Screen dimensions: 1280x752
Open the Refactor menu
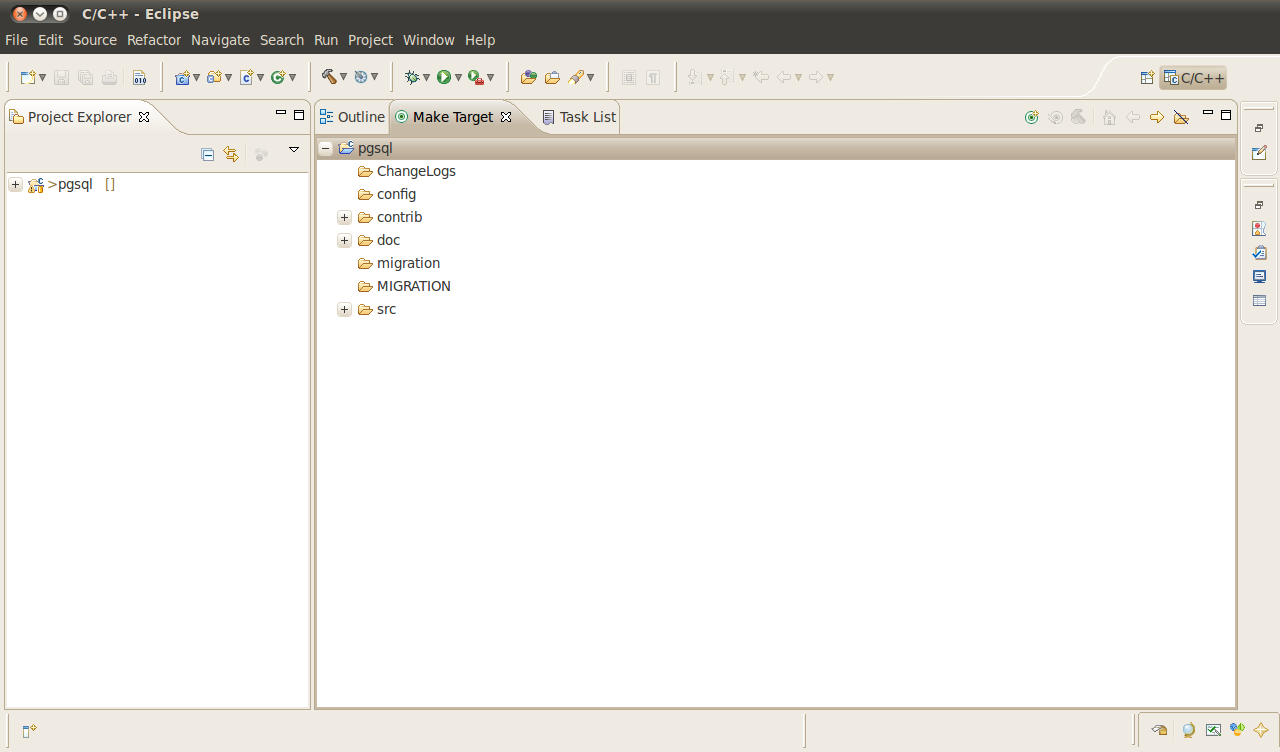pos(154,40)
